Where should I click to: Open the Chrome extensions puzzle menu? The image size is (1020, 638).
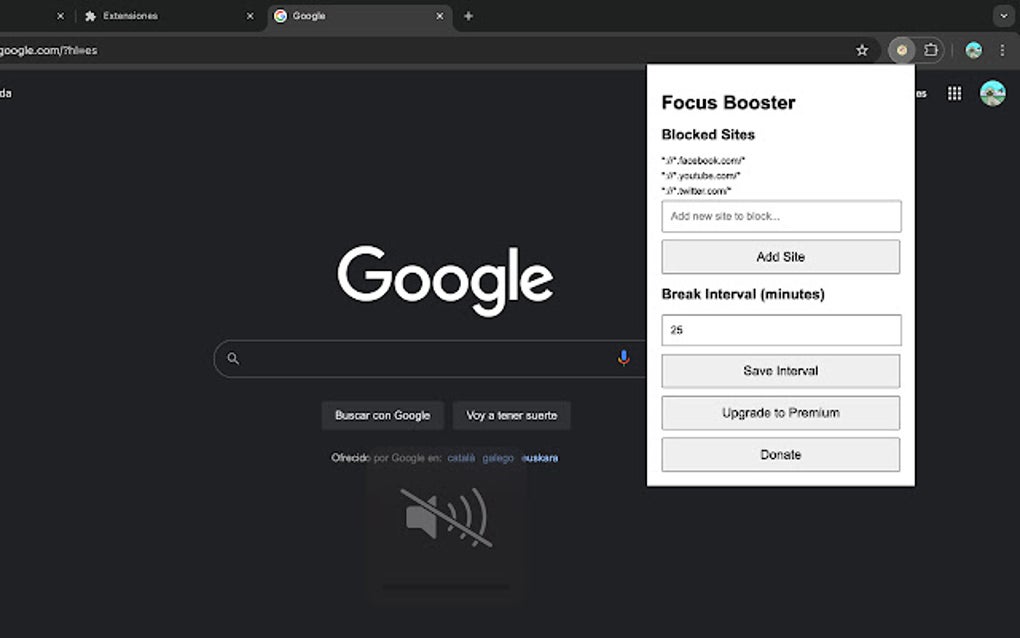932,49
